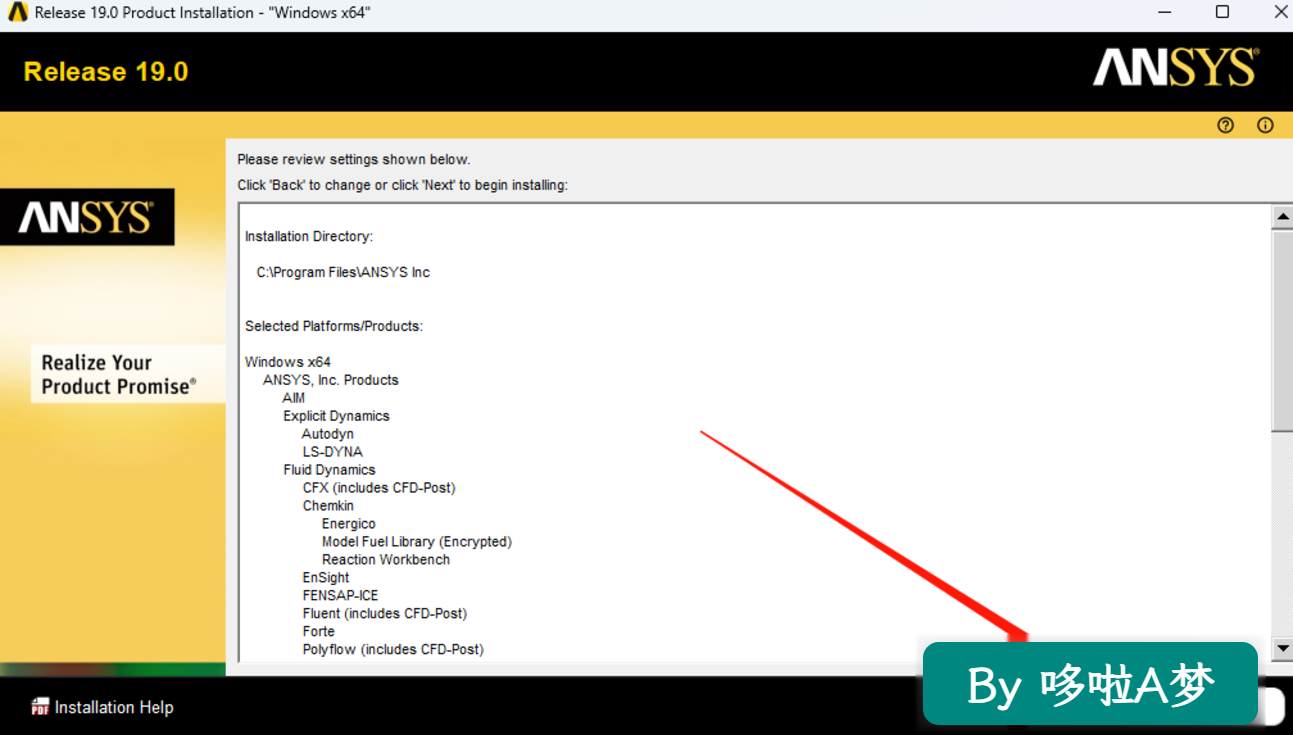The height and width of the screenshot is (735, 1293).
Task: Click the scroll up arrow of settings list
Action: click(x=1282, y=217)
